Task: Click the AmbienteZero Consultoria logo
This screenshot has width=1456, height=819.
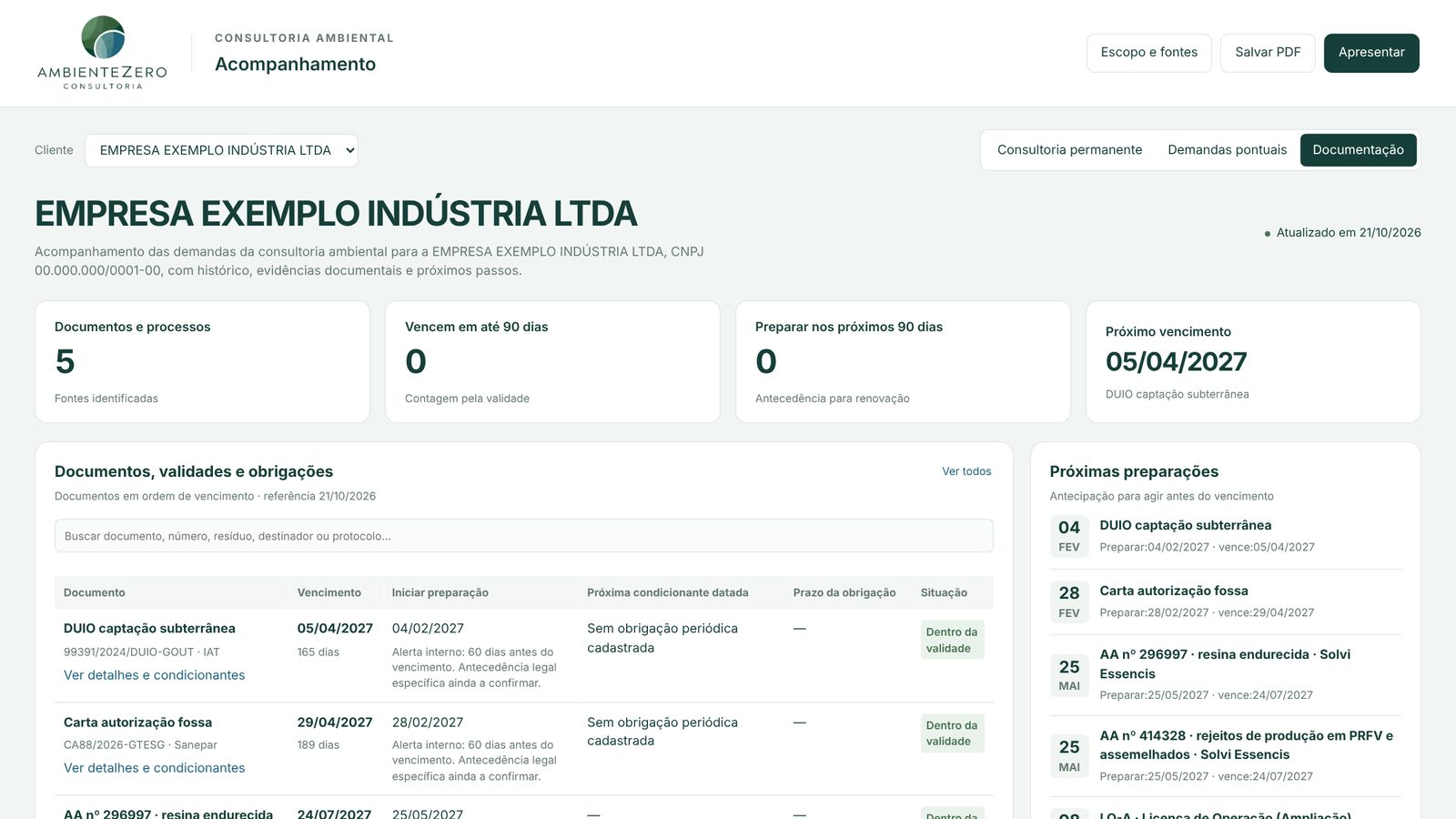Action: (102, 53)
